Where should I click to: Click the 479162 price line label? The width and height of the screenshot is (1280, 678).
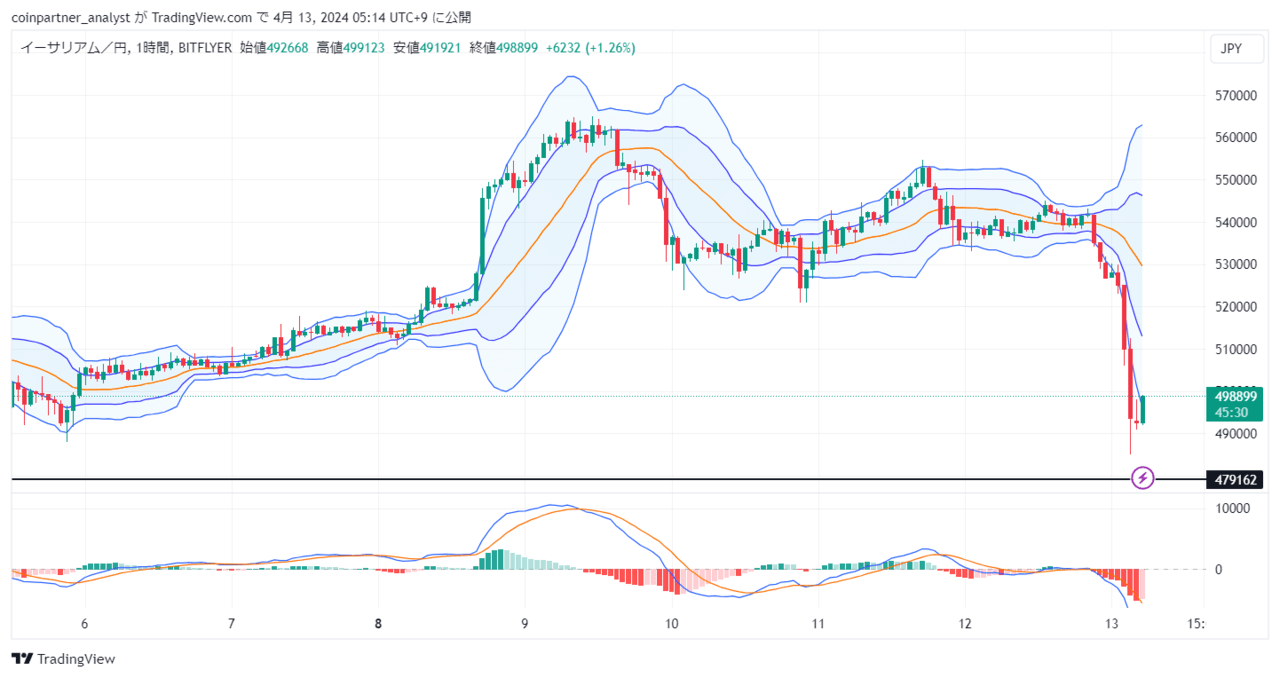click(x=1235, y=480)
